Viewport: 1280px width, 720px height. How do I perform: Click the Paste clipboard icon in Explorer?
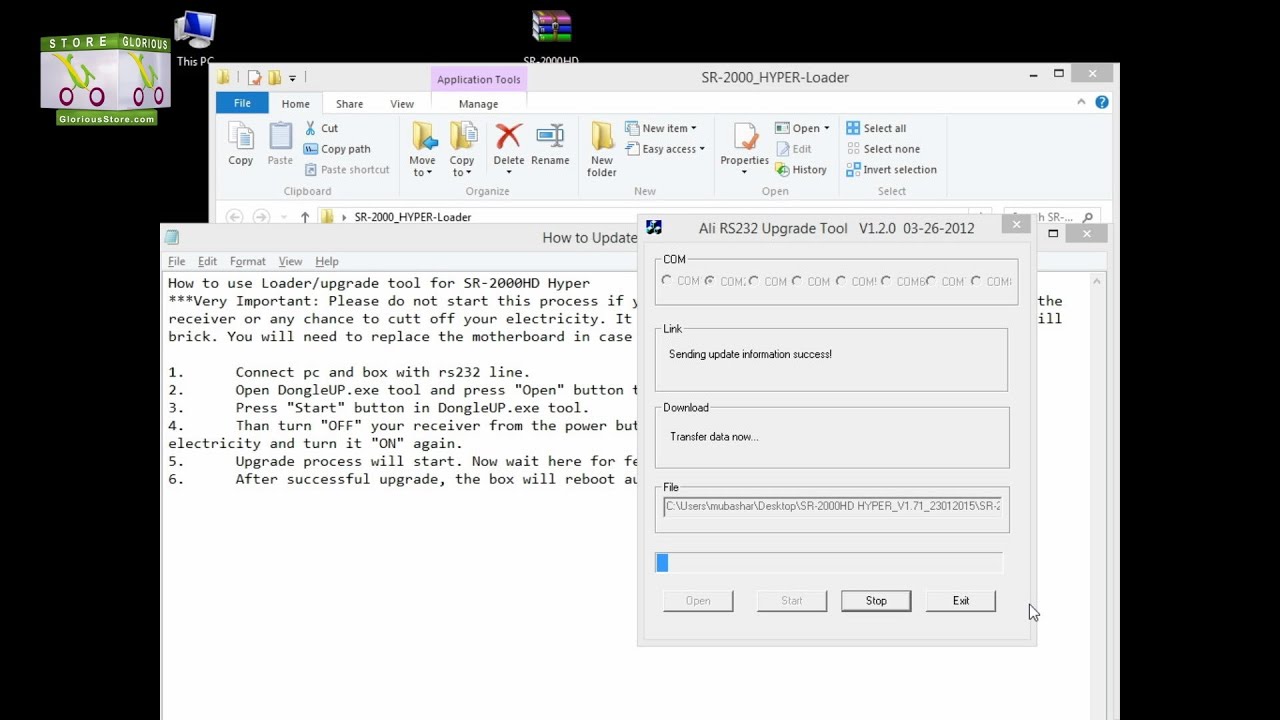click(x=280, y=143)
